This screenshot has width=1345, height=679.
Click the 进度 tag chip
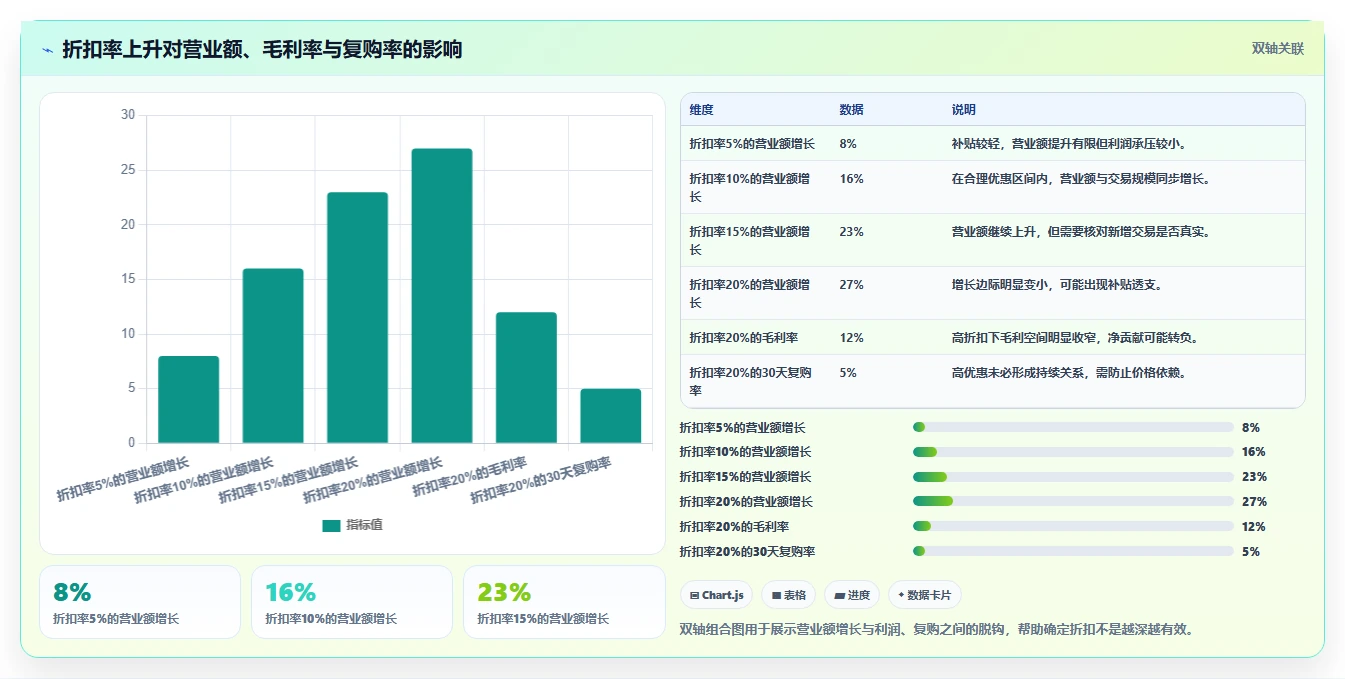tap(852, 595)
